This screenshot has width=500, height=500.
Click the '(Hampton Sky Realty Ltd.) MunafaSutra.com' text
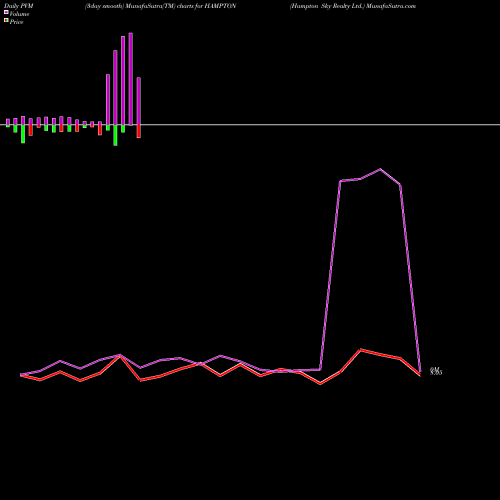pyautogui.click(x=353, y=6)
